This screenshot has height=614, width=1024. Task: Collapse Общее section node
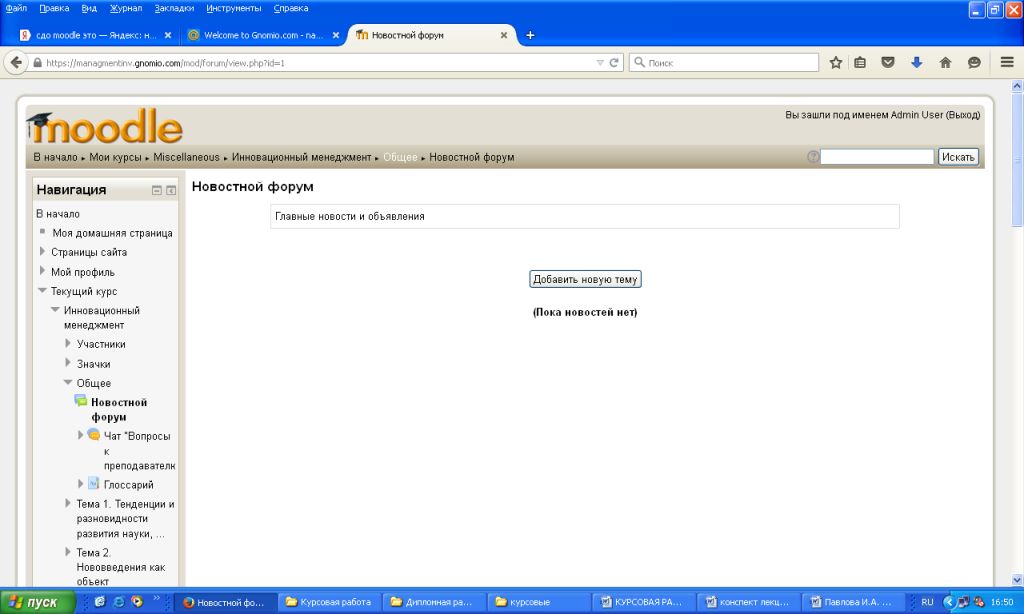coord(68,382)
